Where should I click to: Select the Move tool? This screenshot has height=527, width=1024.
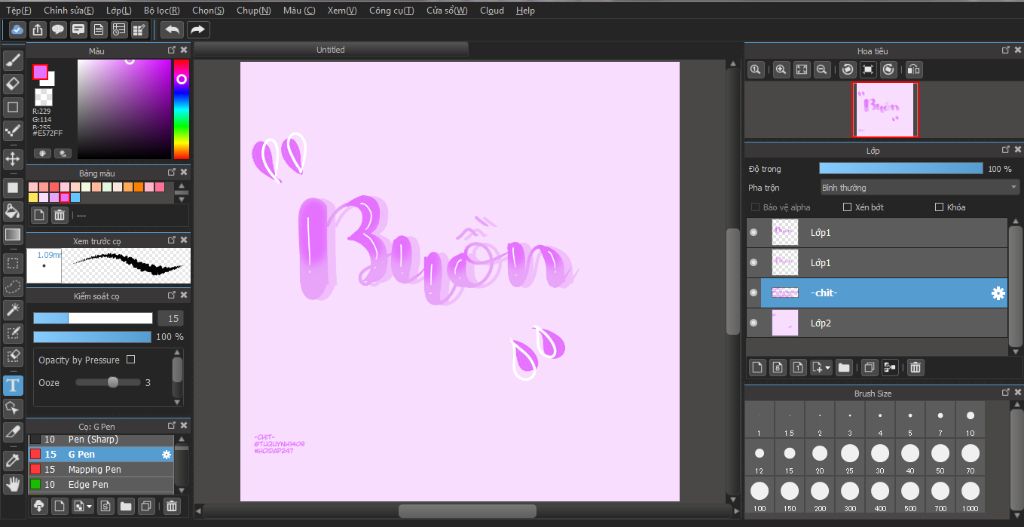tap(12, 159)
